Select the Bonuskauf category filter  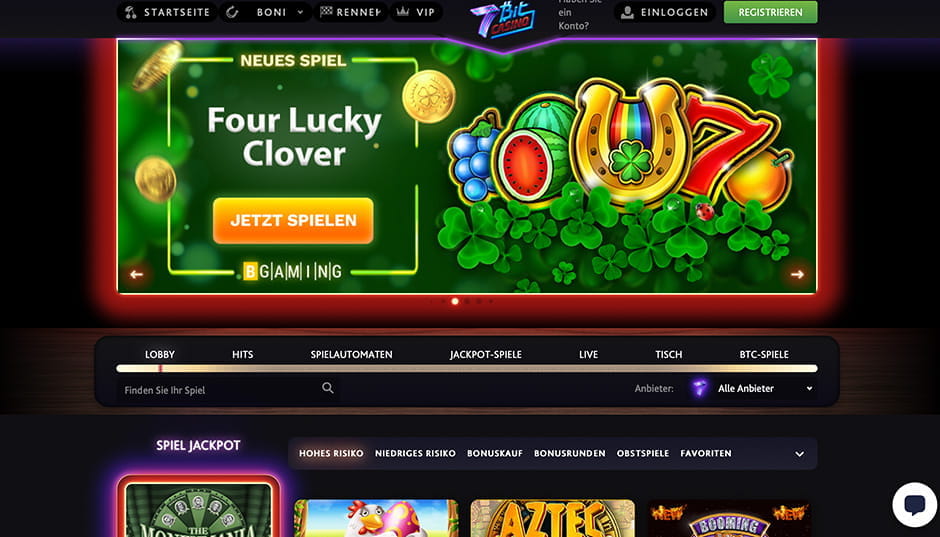pyautogui.click(x=495, y=453)
